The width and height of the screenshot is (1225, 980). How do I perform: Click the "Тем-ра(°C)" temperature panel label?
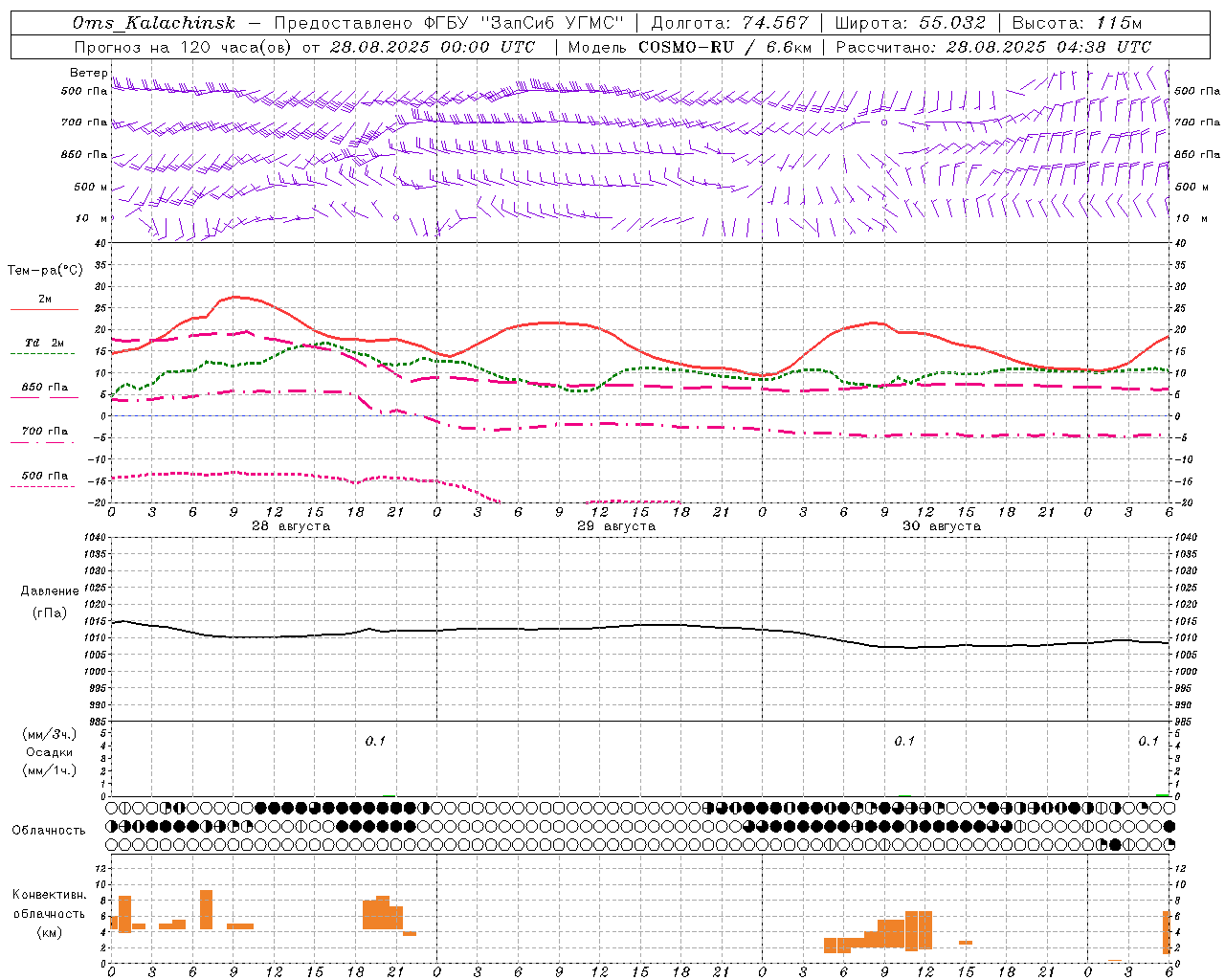[x=45, y=271]
